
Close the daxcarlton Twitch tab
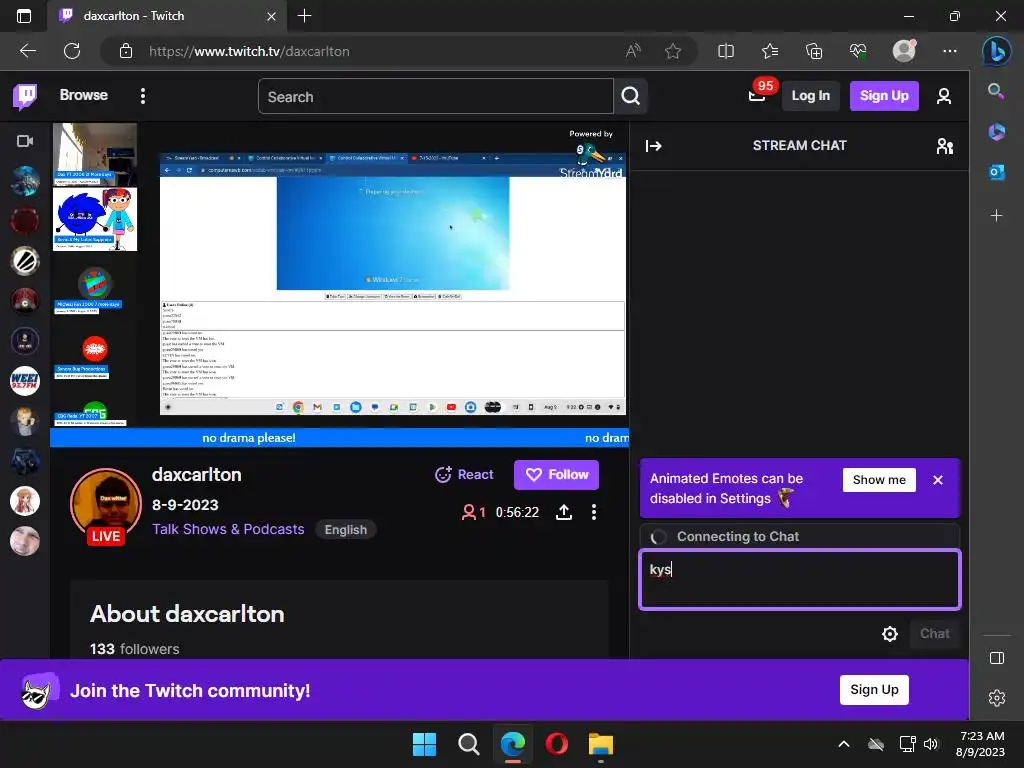(x=271, y=16)
